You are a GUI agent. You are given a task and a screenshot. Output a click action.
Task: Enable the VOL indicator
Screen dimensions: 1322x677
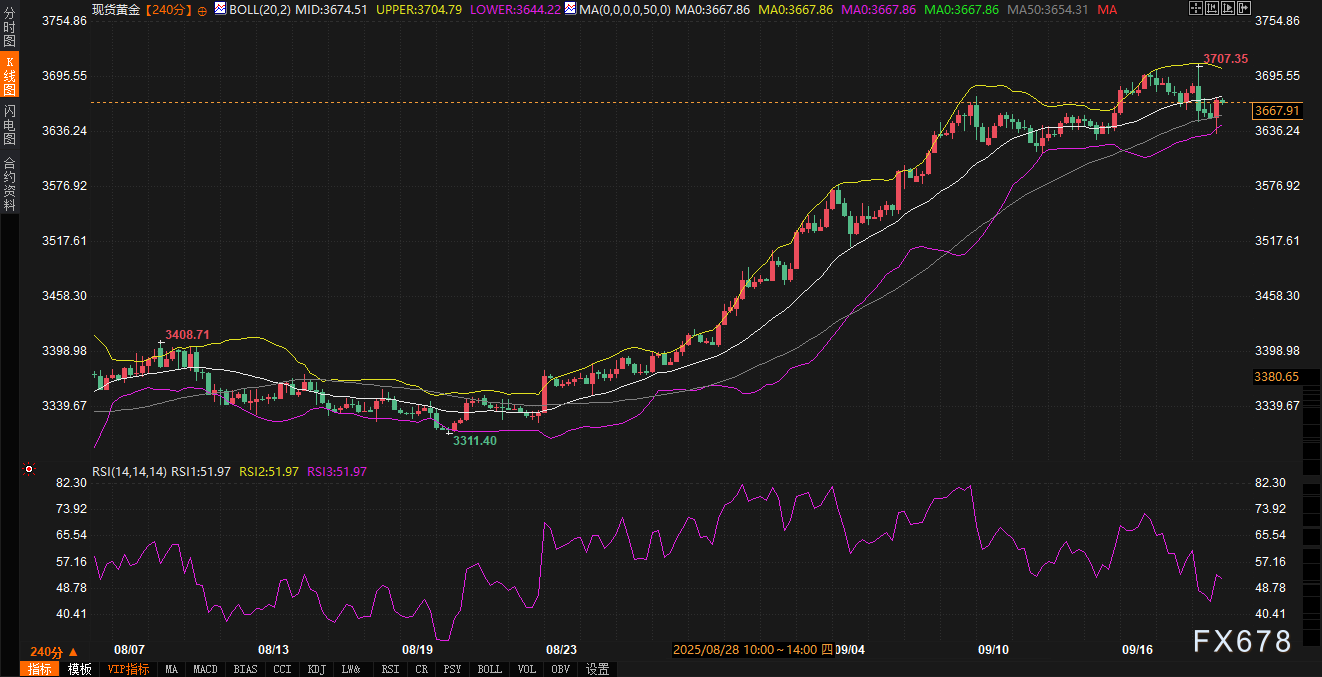(x=527, y=669)
